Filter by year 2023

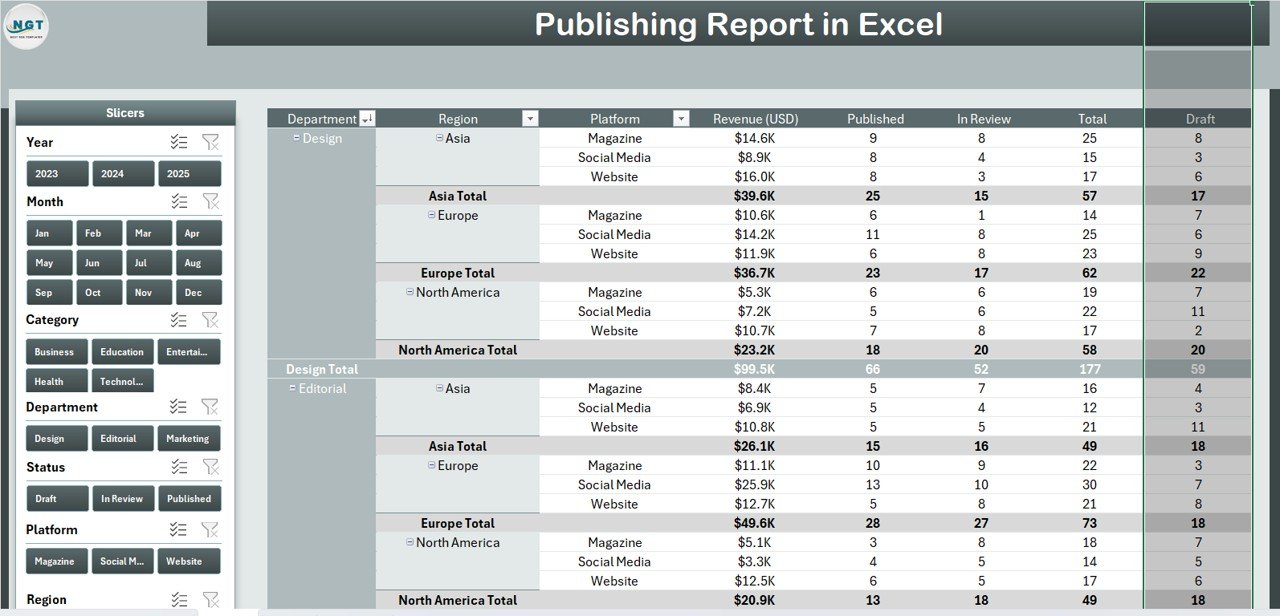(57, 174)
